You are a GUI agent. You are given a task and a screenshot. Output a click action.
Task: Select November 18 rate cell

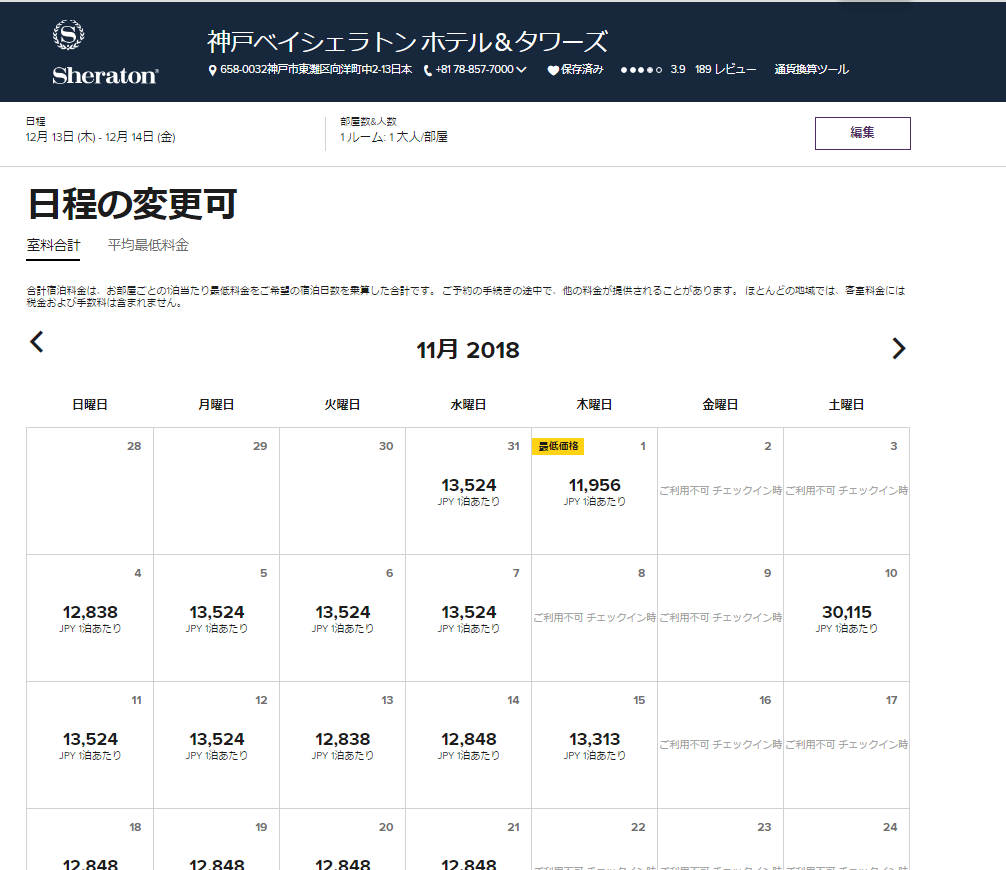(x=90, y=839)
